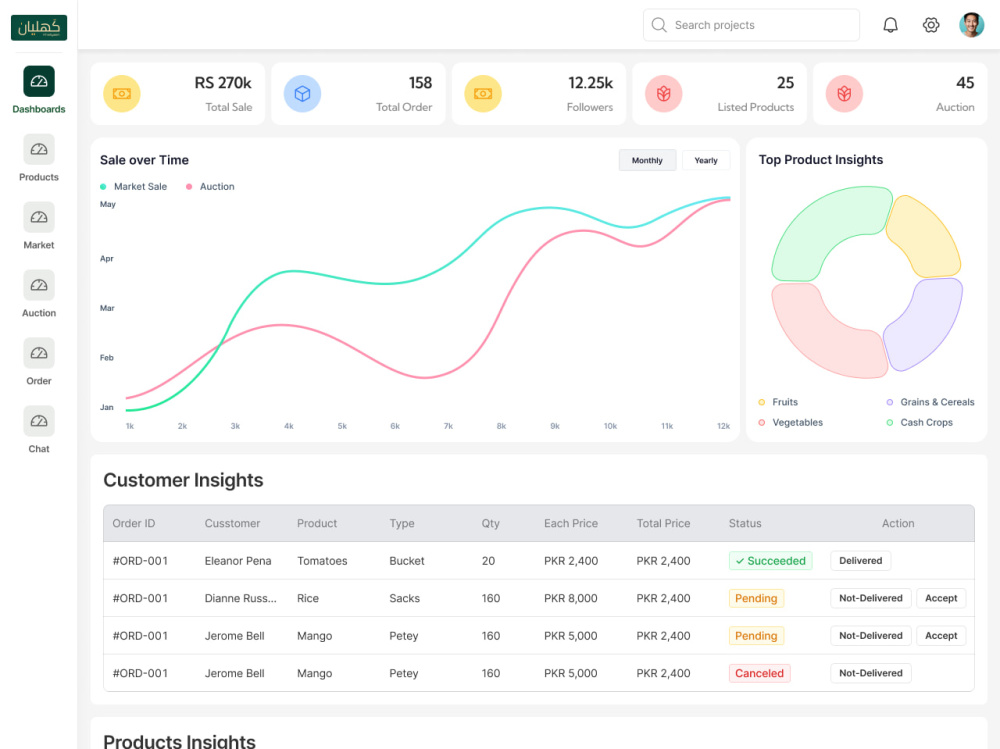This screenshot has height=749, width=1000.
Task: Select the Cash Crops legend entry
Action: pos(920,422)
